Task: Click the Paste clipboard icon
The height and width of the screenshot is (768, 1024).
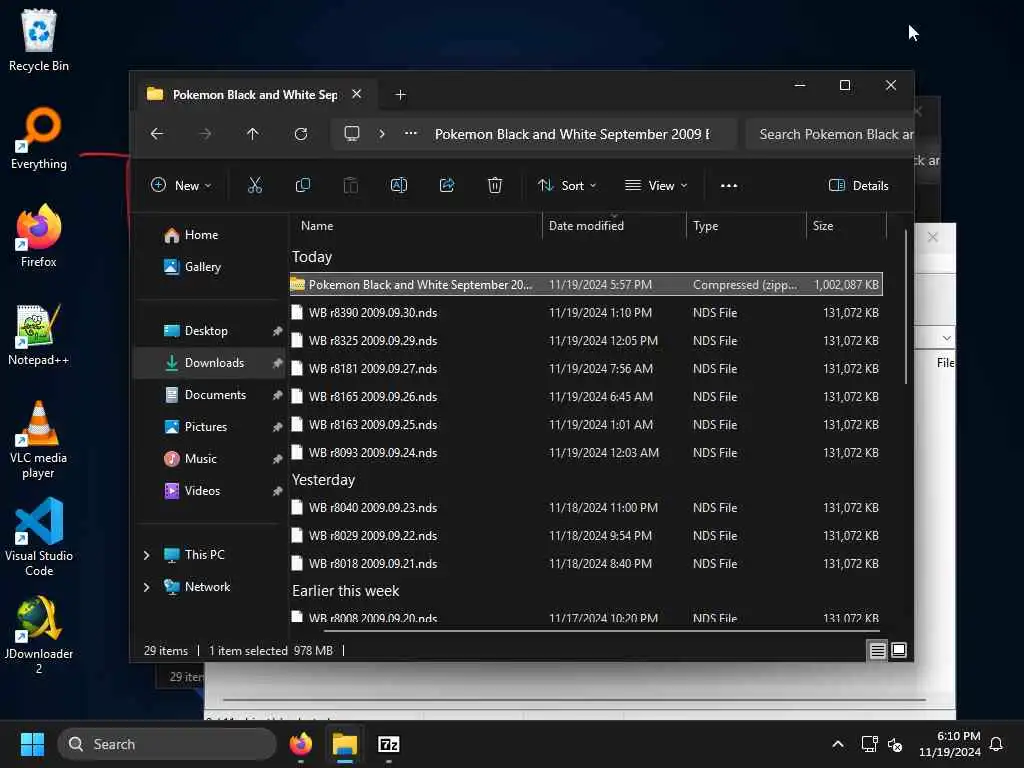Action: pyautogui.click(x=351, y=185)
